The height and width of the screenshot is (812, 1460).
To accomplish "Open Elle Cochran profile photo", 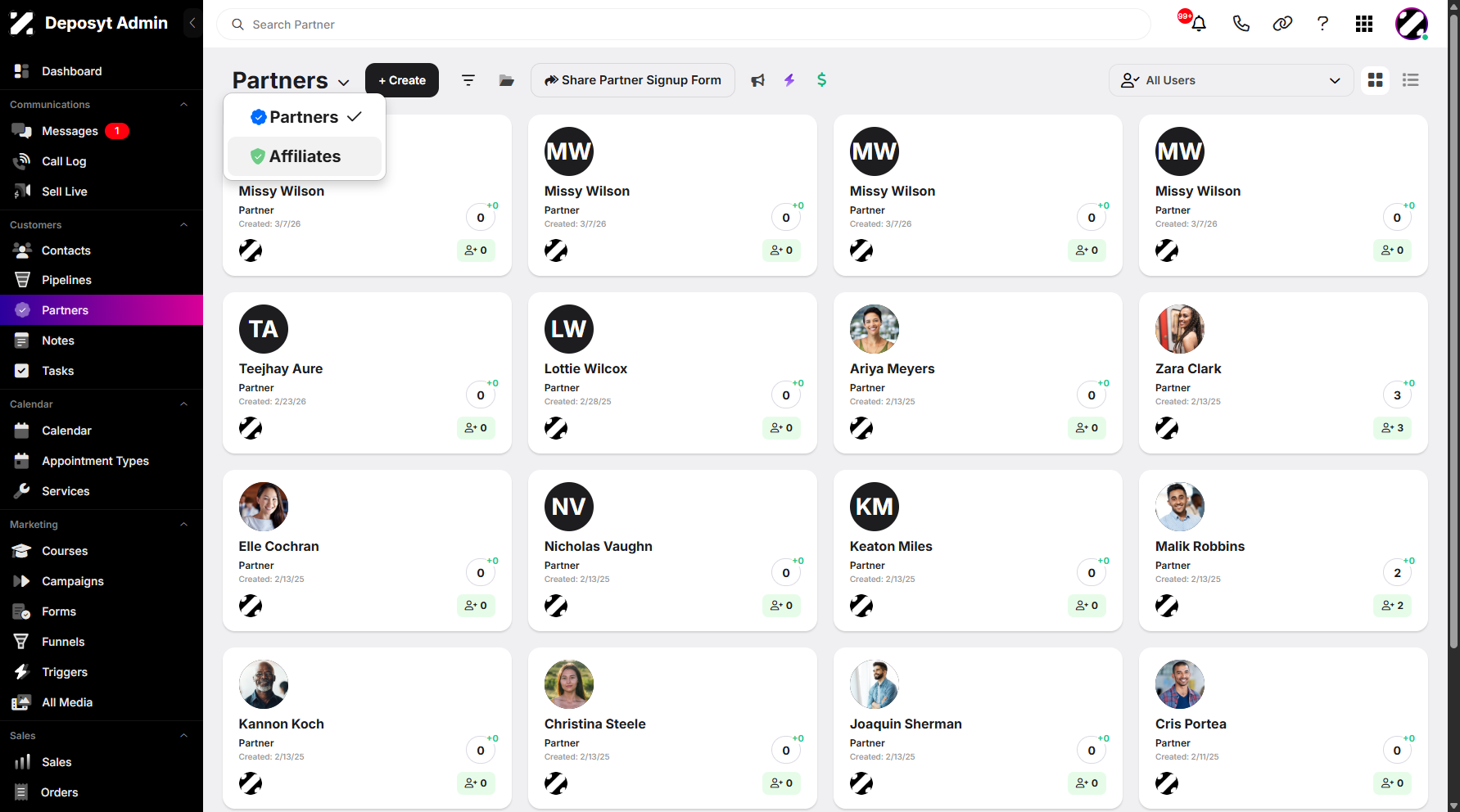I will pyautogui.click(x=264, y=507).
